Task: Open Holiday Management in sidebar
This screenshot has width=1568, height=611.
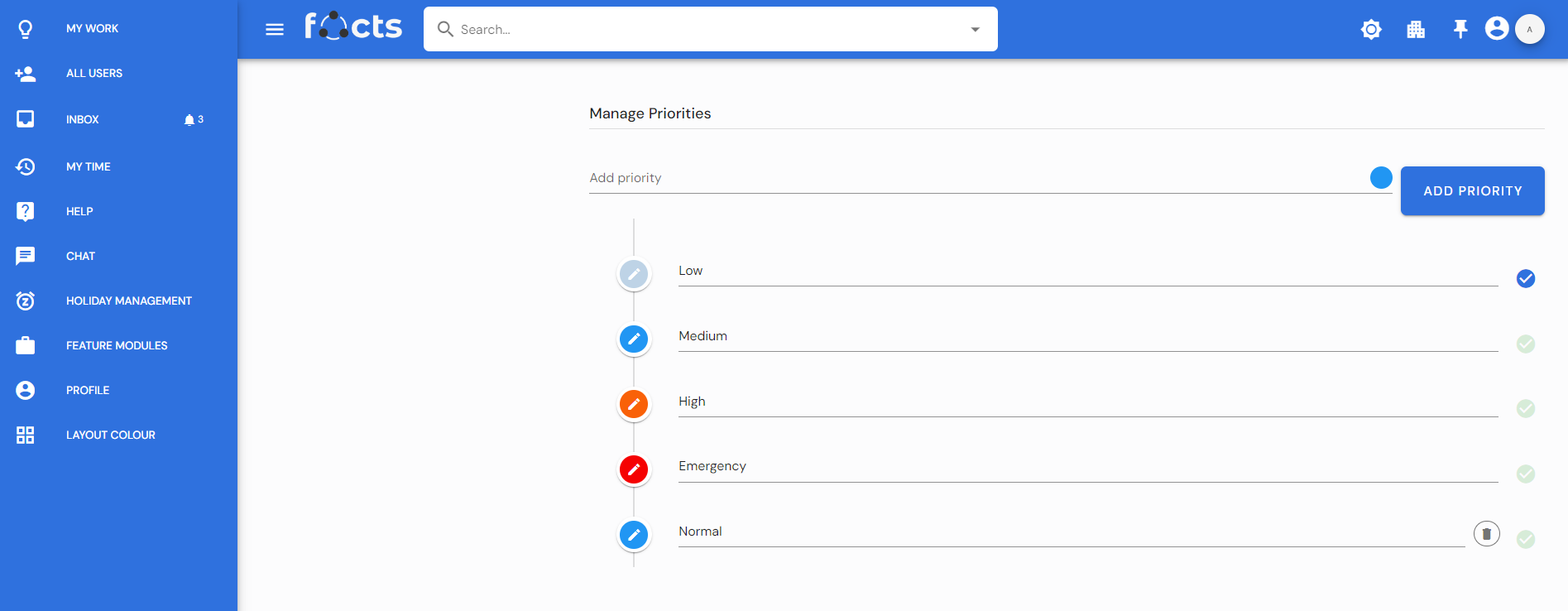Action: point(128,301)
